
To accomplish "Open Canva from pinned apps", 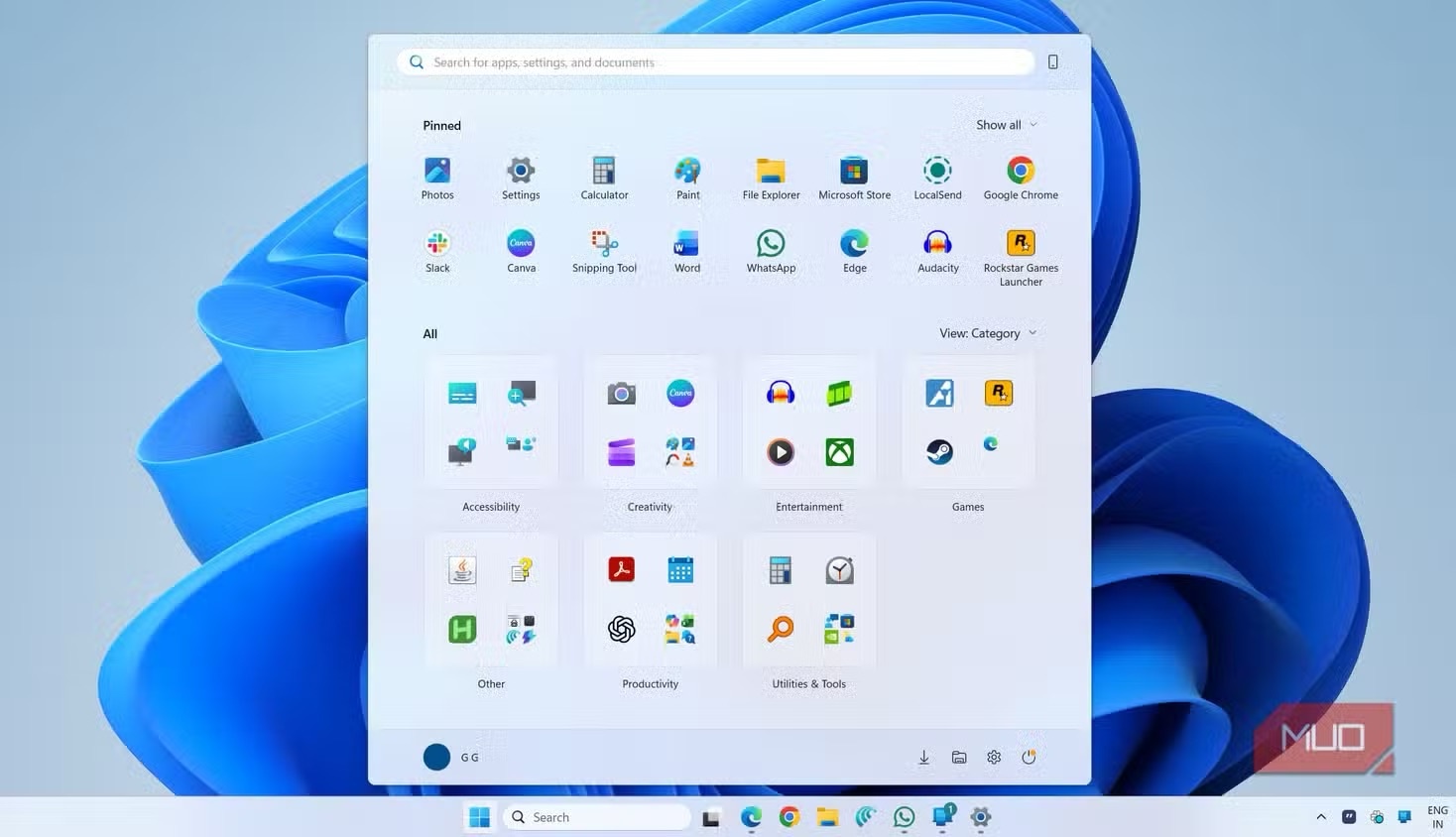I will [x=520, y=243].
